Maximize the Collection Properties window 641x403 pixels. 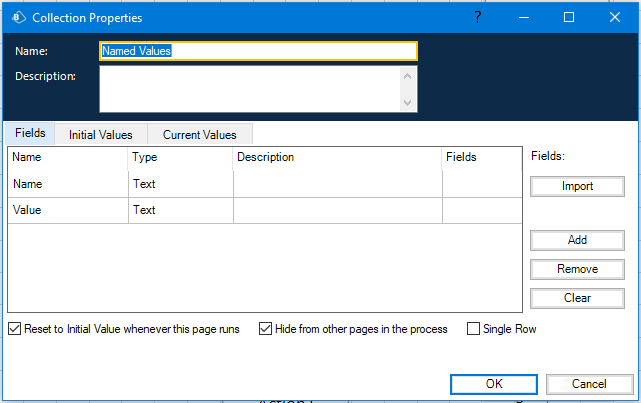point(568,17)
